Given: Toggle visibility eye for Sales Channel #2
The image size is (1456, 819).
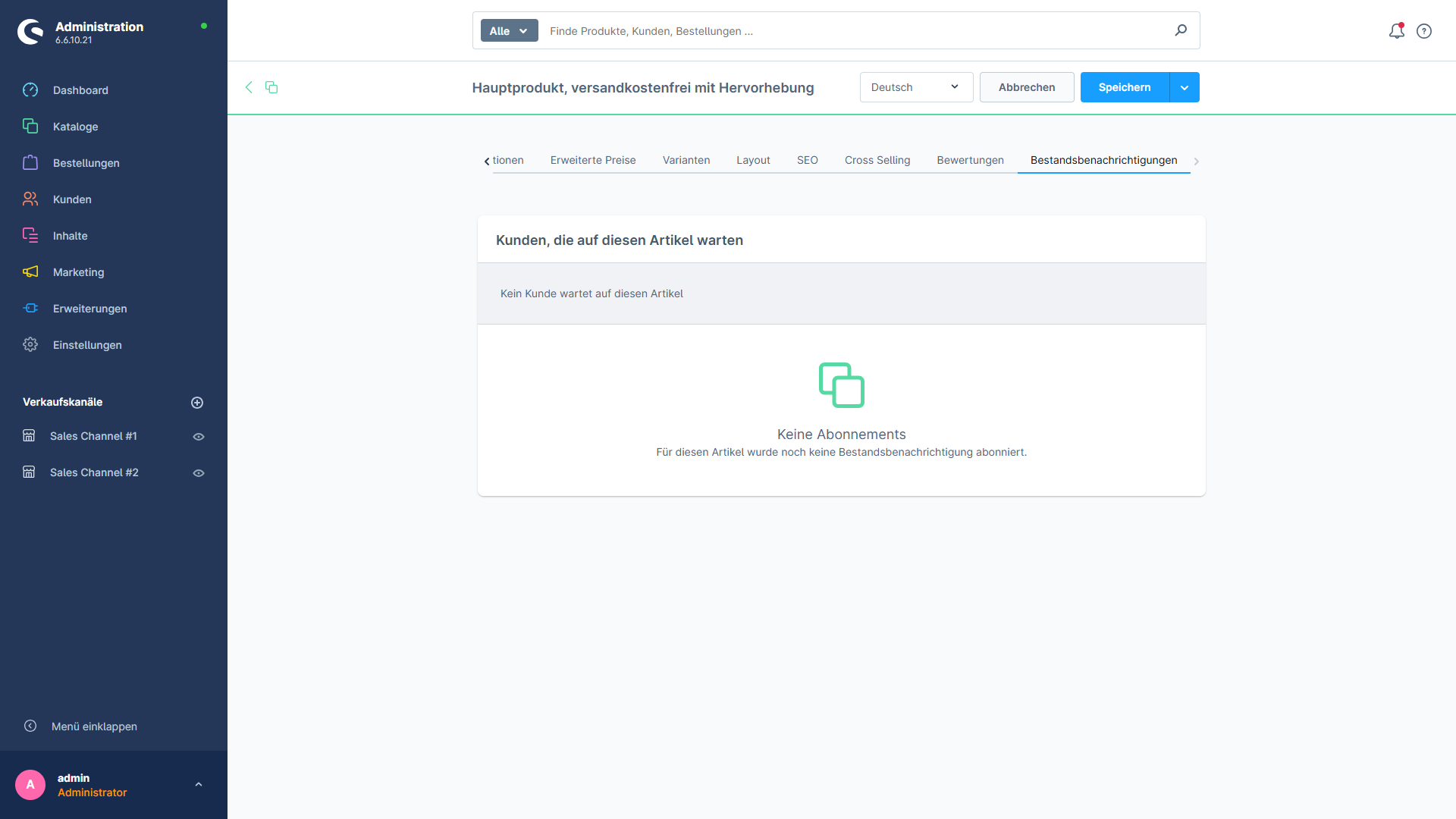Looking at the screenshot, I should coord(199,473).
